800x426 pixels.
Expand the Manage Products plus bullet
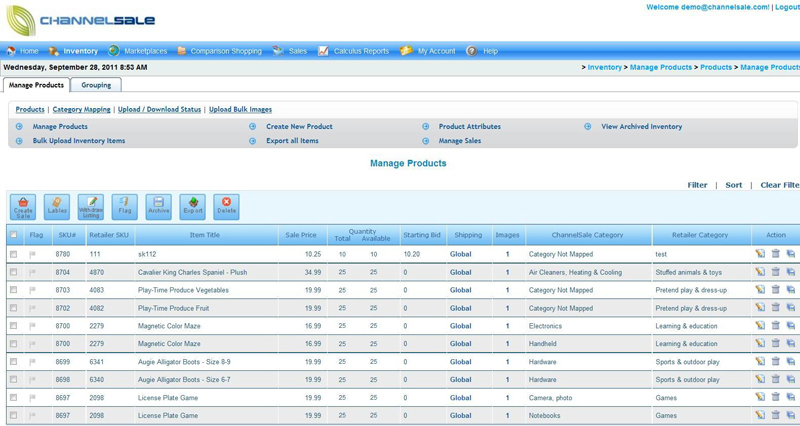pyautogui.click(x=19, y=127)
